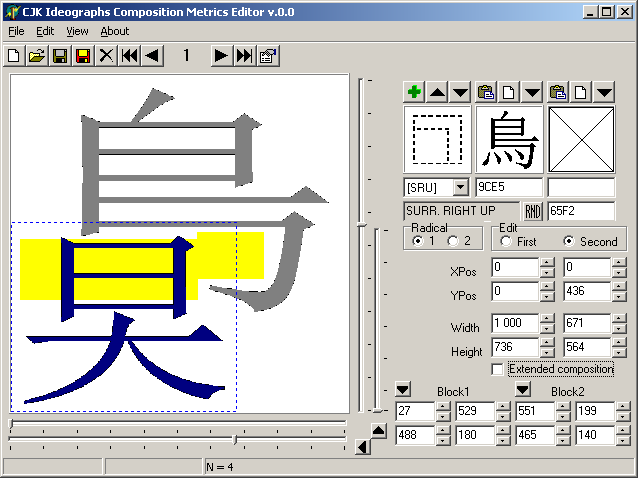Click the RND button
The width and height of the screenshot is (638, 478).
pyautogui.click(x=532, y=212)
